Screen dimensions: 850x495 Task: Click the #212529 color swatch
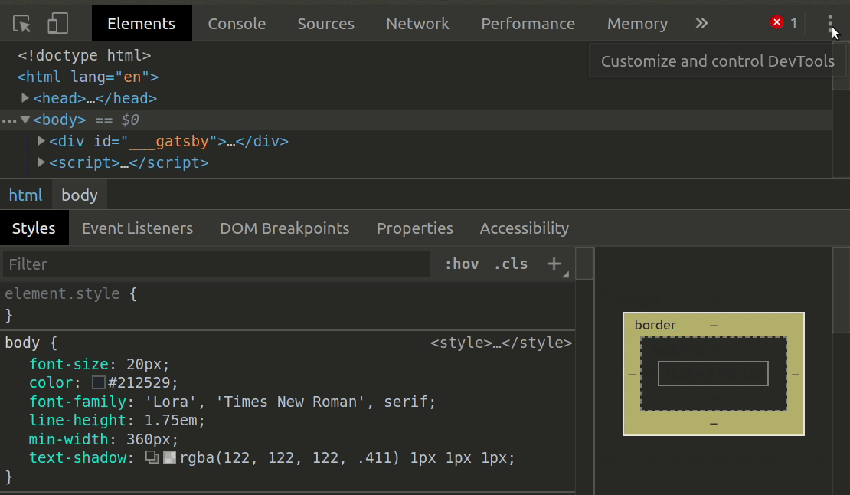(98, 382)
